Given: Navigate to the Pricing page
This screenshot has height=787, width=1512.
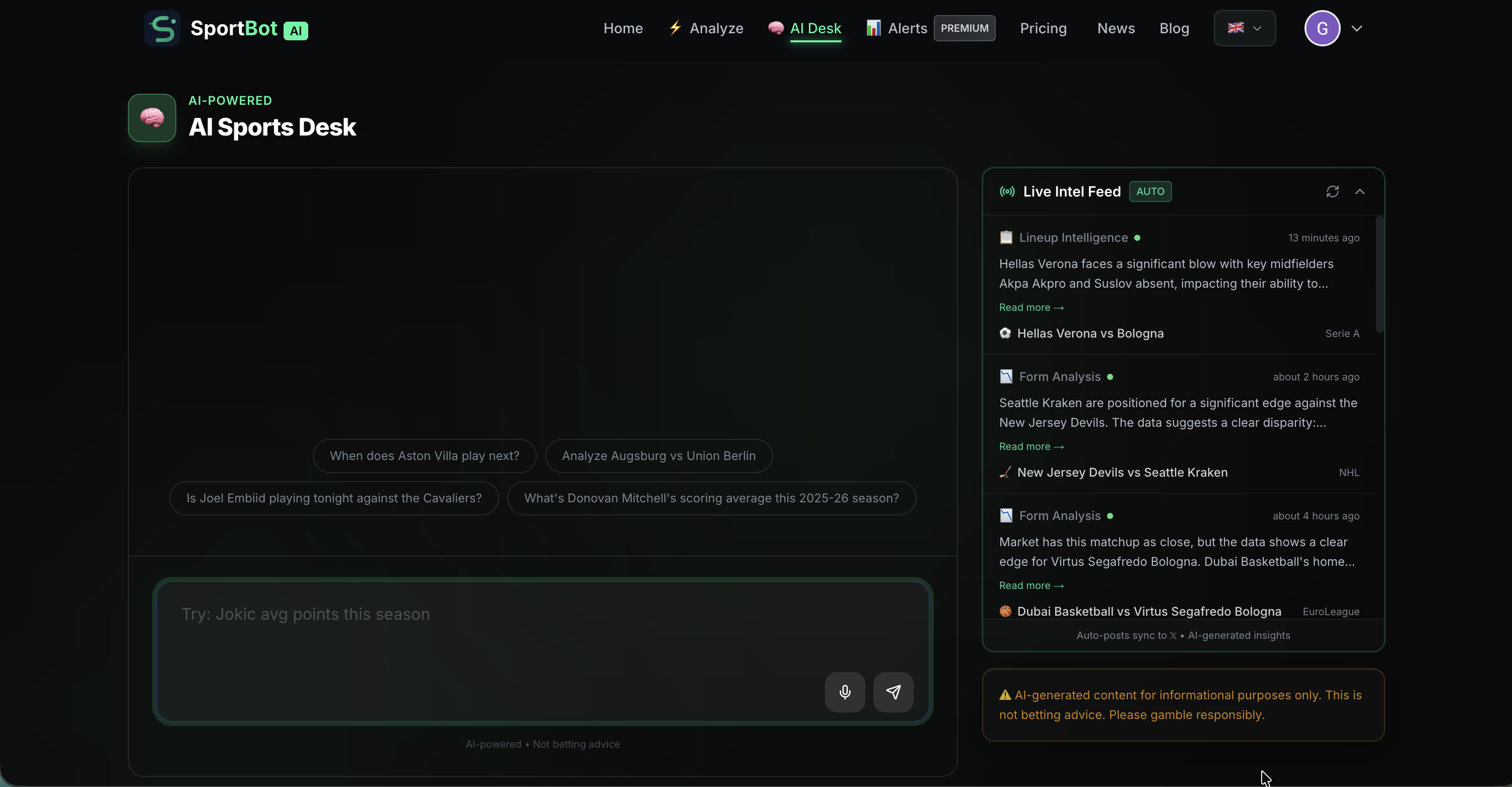Looking at the screenshot, I should [x=1043, y=28].
